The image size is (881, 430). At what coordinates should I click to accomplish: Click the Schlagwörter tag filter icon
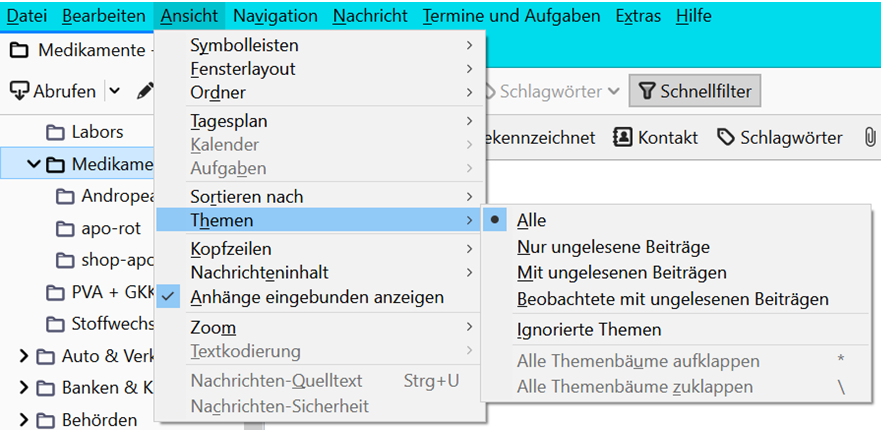(726, 138)
